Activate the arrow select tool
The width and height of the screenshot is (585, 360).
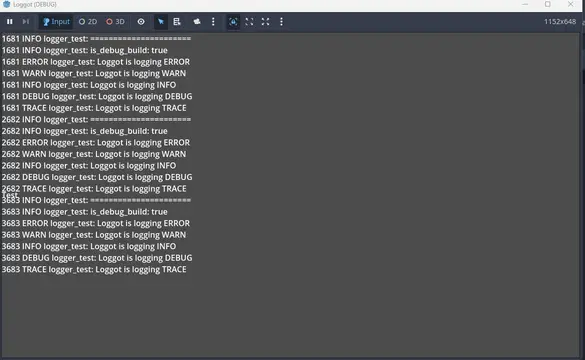[x=161, y=22]
